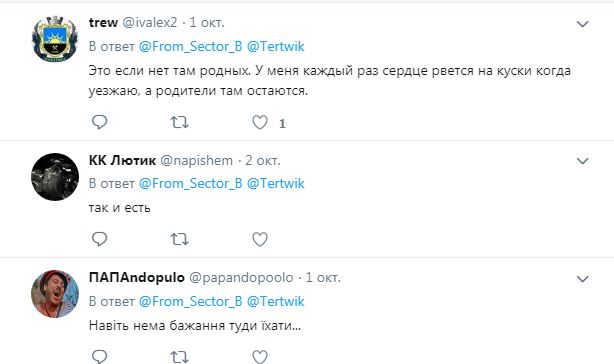Screen dimensions: 614x364
Task: Open trew's profile avatar
Action: point(55,39)
